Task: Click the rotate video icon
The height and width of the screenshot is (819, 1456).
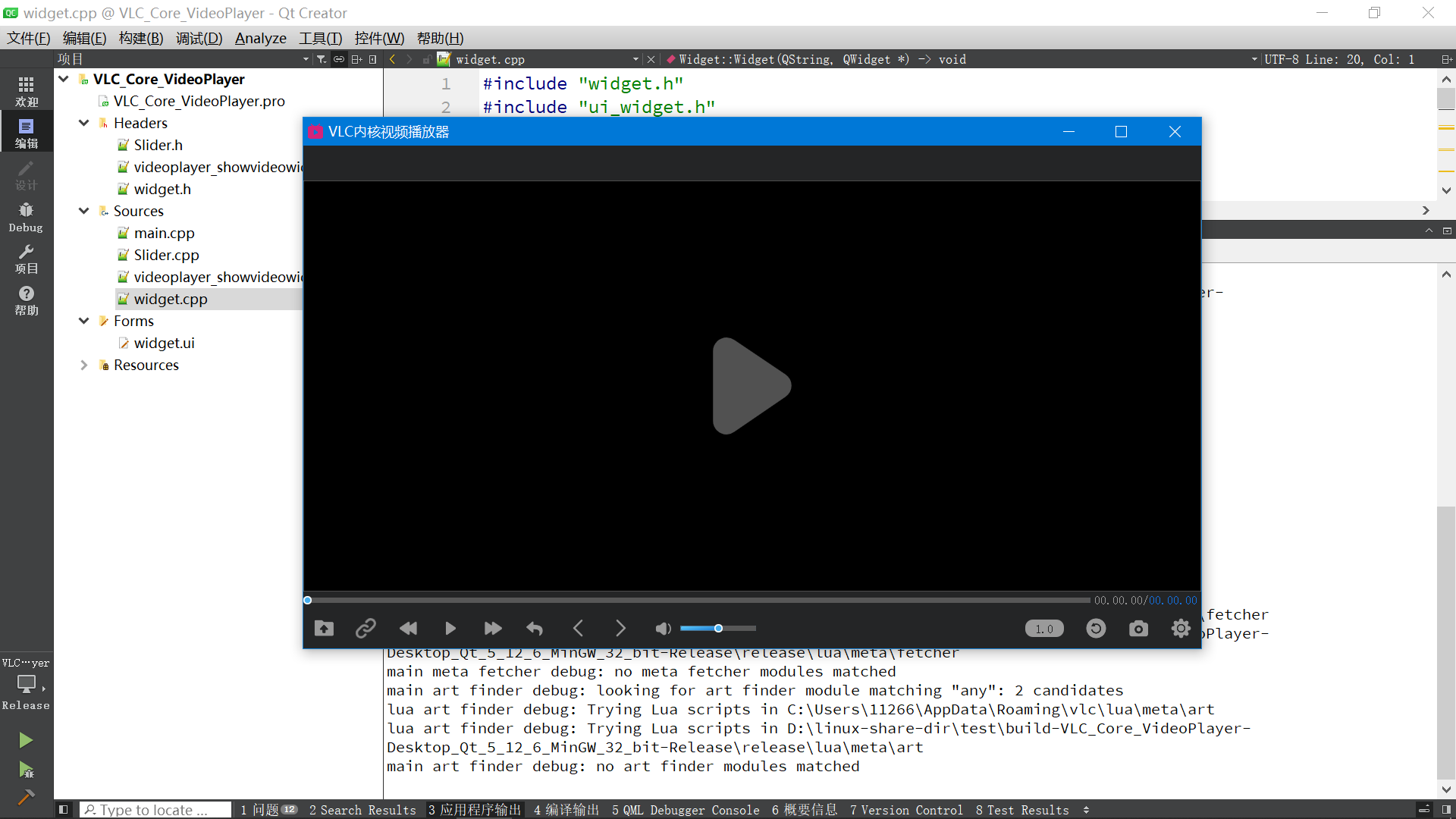Action: click(x=1096, y=628)
